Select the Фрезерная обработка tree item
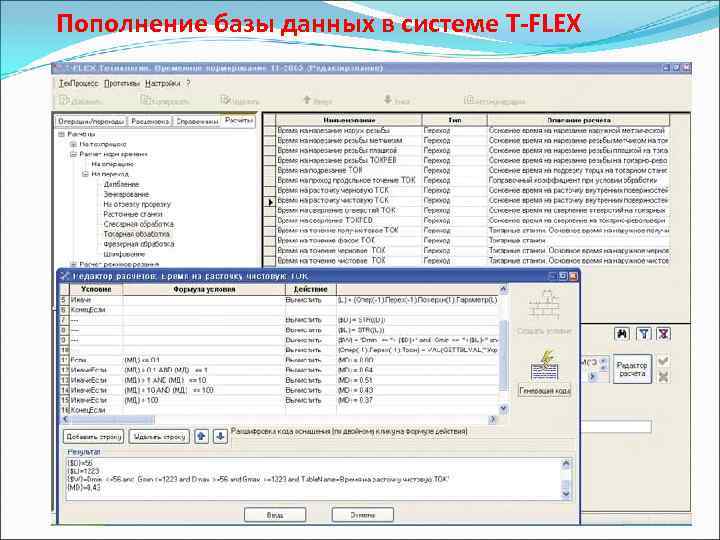The width and height of the screenshot is (720, 540). coord(139,244)
